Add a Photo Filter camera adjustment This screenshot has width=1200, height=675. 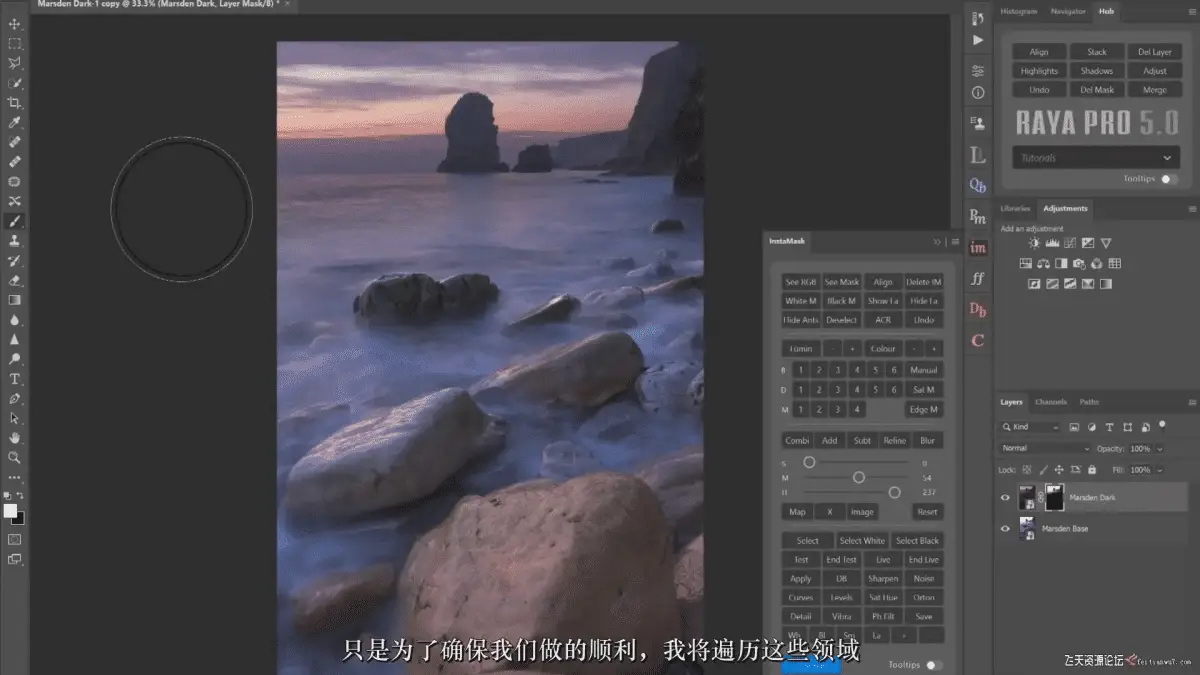click(x=1079, y=264)
